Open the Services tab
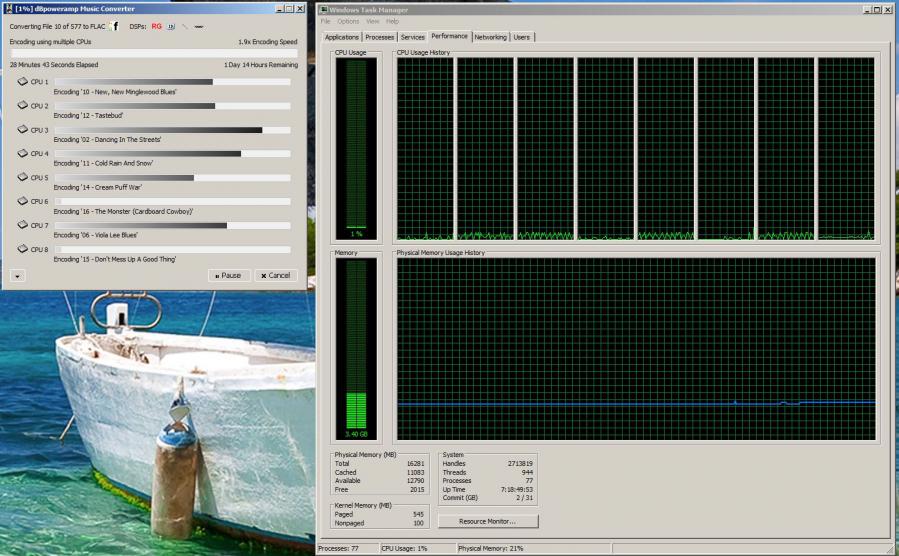899x556 pixels. pyautogui.click(x=412, y=37)
